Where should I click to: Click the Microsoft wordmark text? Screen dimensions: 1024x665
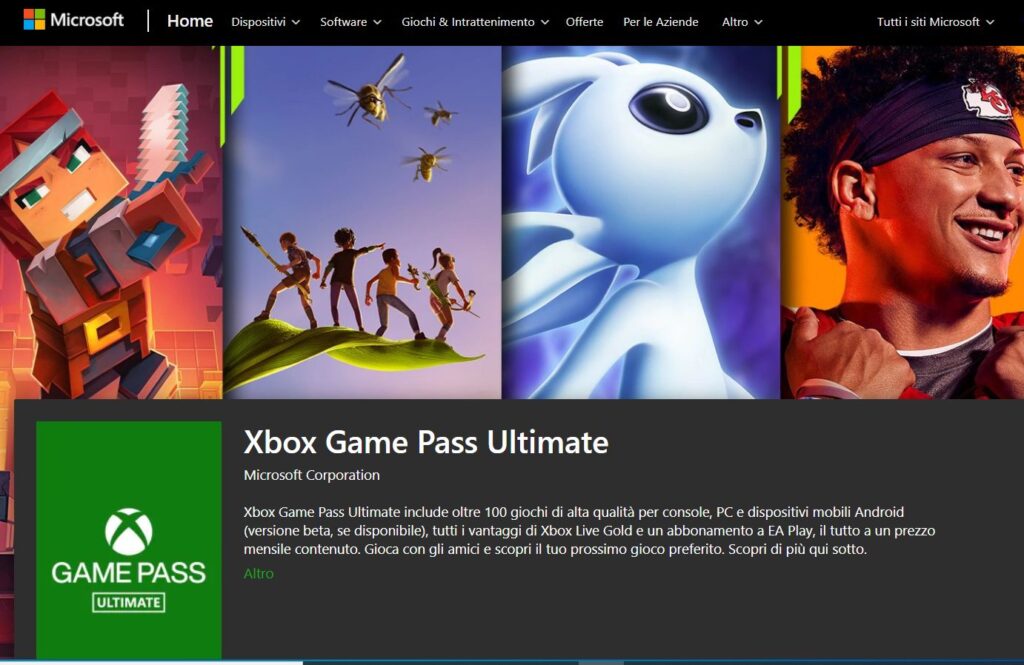[87, 20]
